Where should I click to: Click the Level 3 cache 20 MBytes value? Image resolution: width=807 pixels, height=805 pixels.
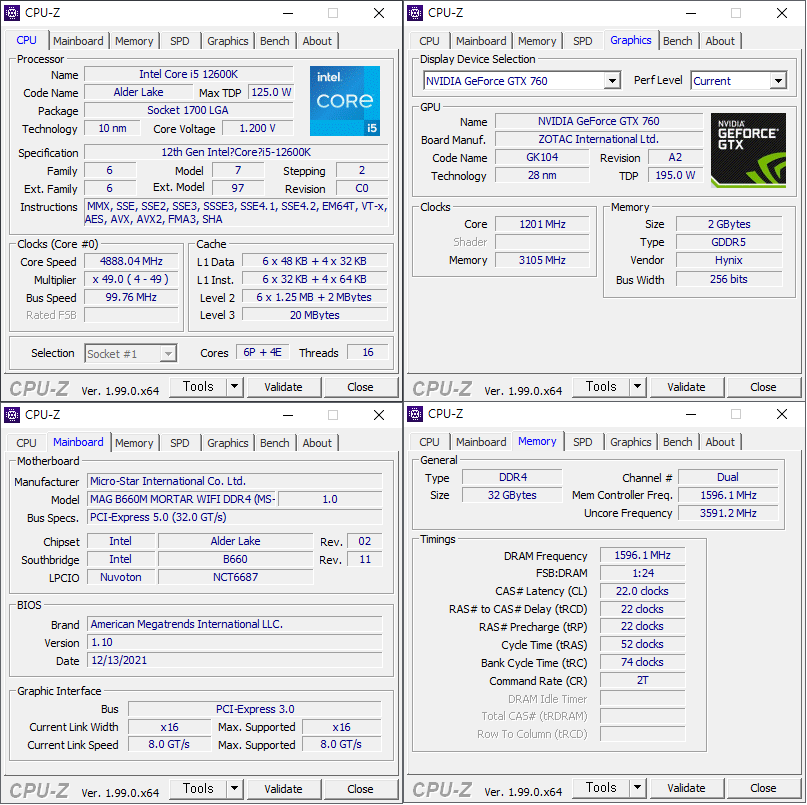pos(314,315)
